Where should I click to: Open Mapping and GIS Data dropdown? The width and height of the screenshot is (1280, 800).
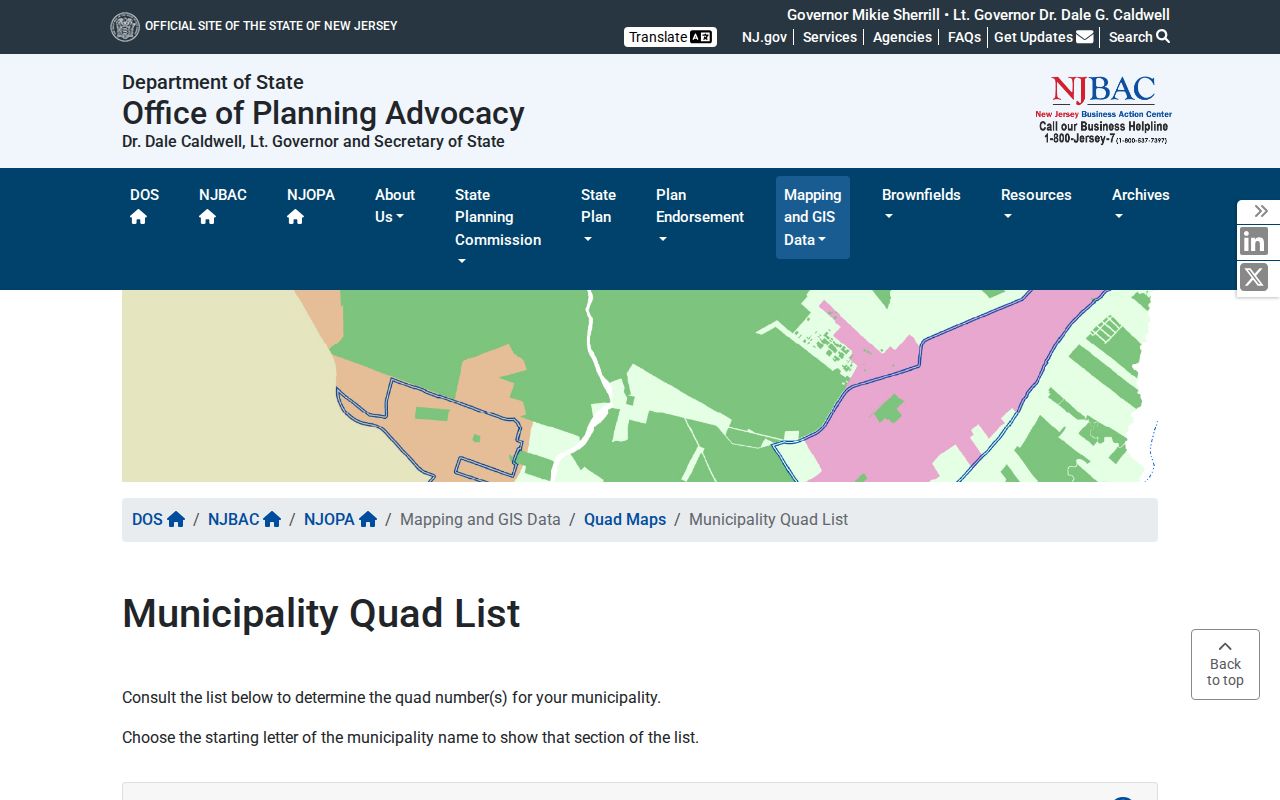[x=812, y=217]
